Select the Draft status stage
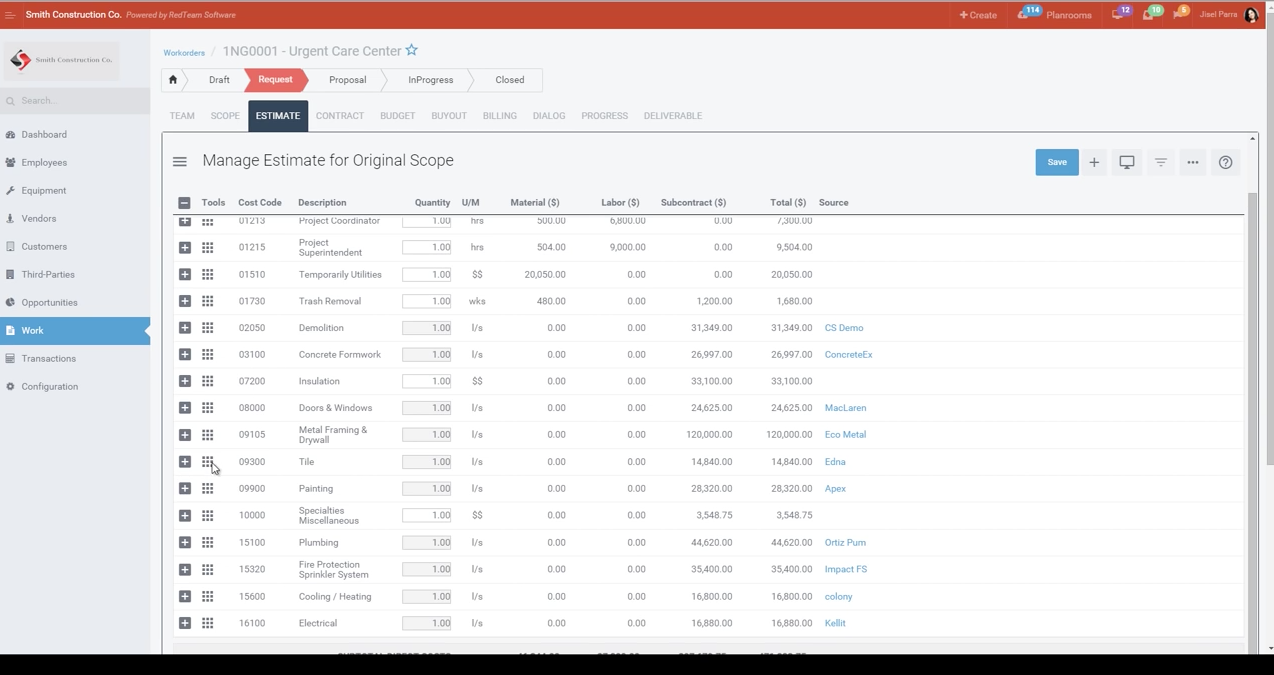This screenshot has height=675, width=1274. point(219,80)
